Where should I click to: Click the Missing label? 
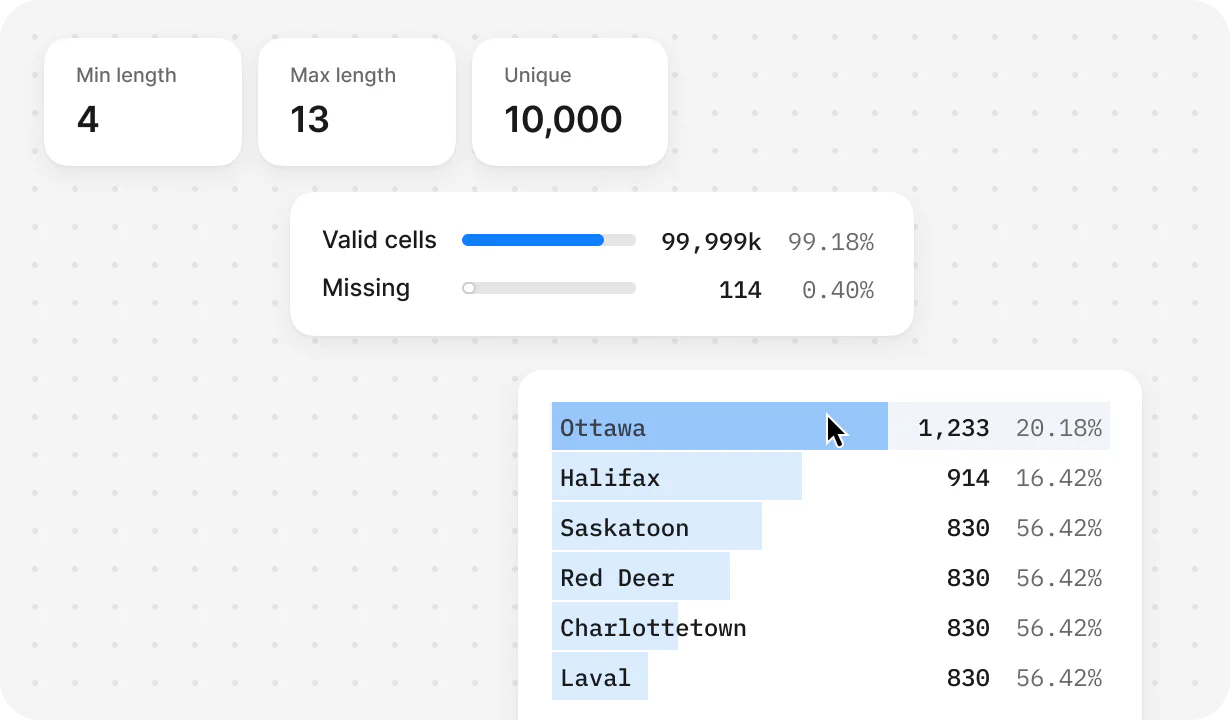366,288
